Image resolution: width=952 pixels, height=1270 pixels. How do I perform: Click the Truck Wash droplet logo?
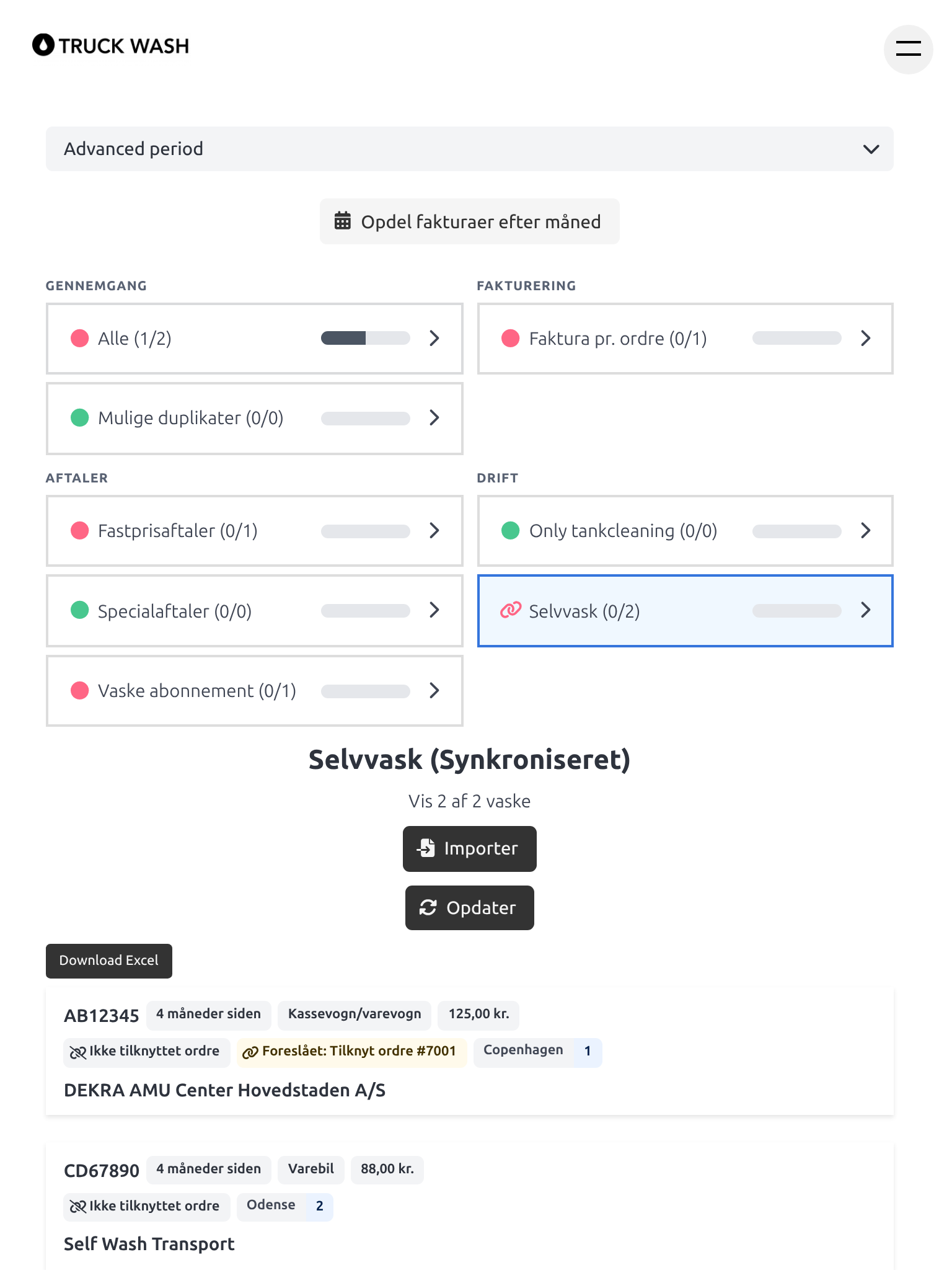[x=43, y=45]
